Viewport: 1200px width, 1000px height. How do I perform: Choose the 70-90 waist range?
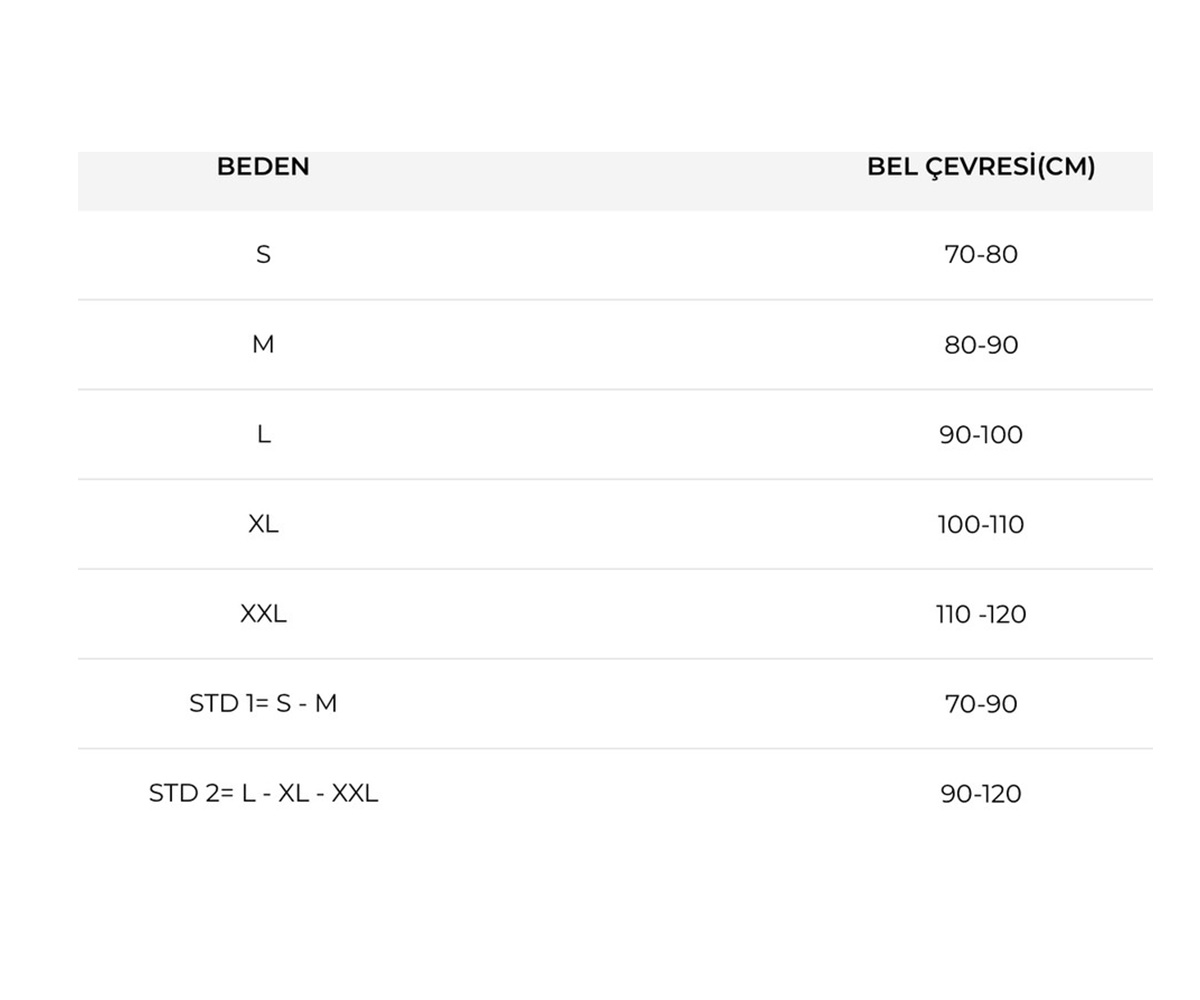tap(980, 704)
